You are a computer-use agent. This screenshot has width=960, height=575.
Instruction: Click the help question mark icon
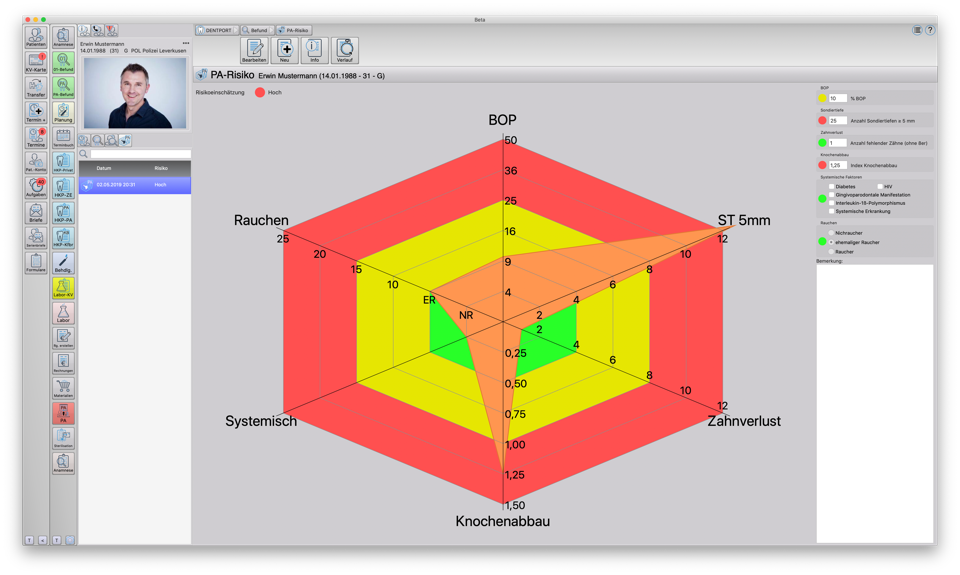pyautogui.click(x=930, y=30)
